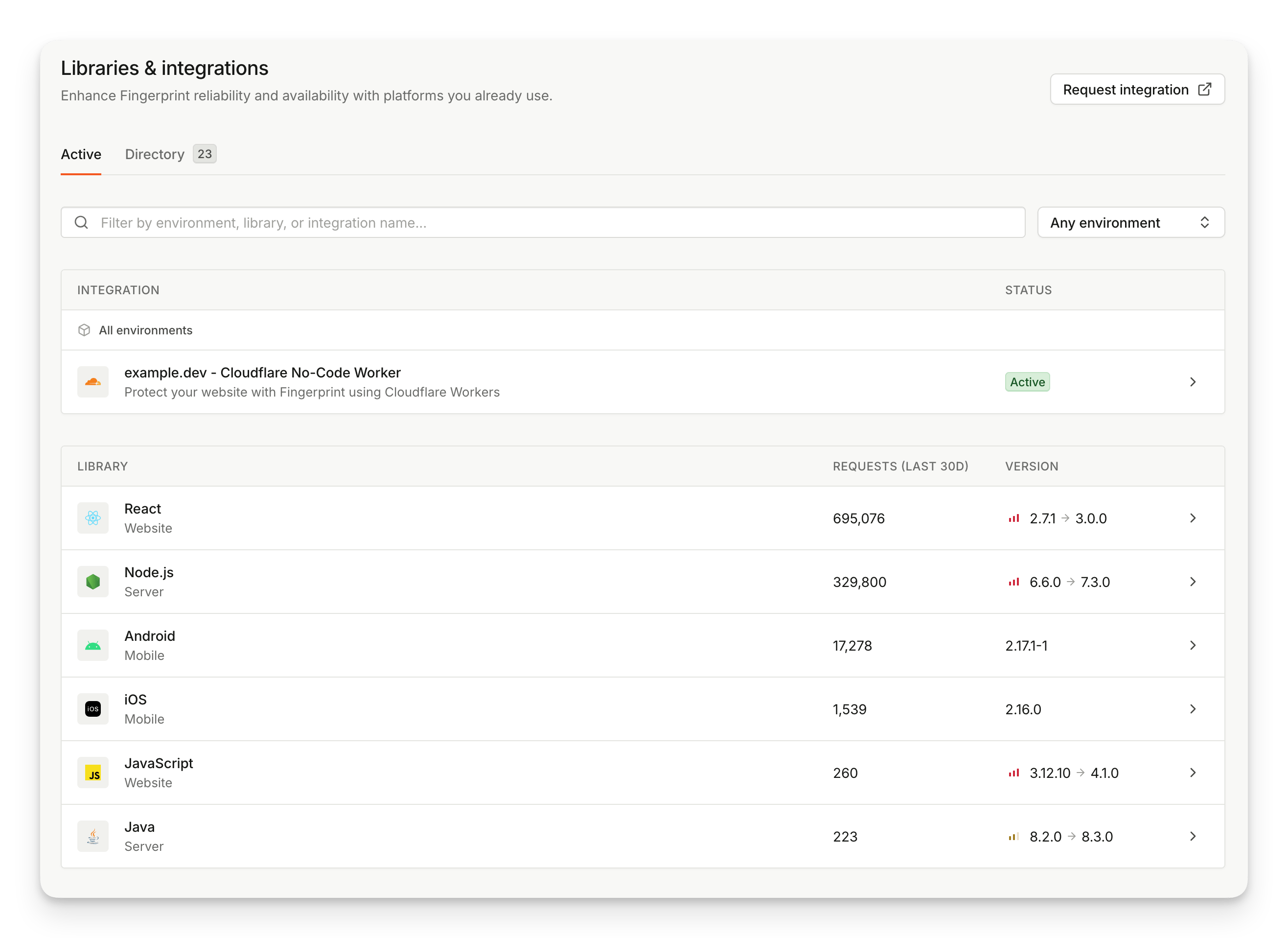Click the latest version 3.0.0 for React
Screen dimensions: 1288x938
click(x=1091, y=519)
